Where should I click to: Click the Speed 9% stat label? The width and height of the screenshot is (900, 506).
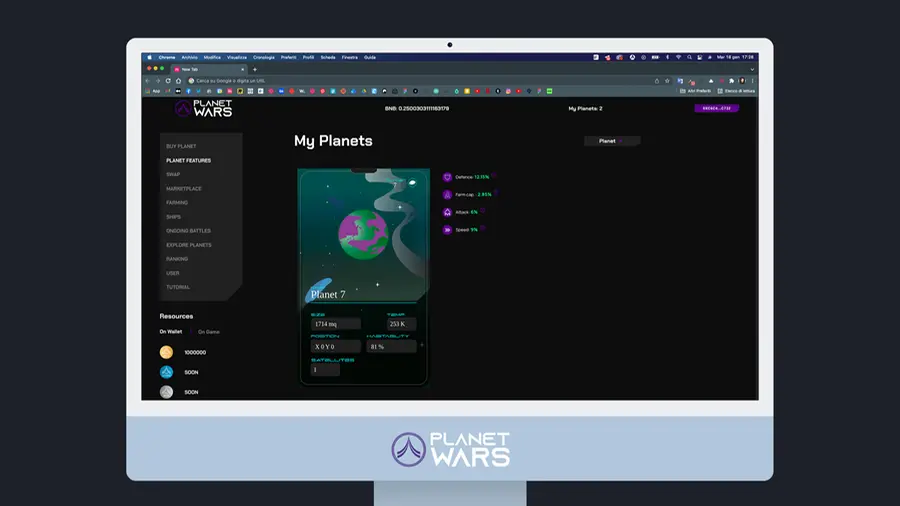[466, 230]
